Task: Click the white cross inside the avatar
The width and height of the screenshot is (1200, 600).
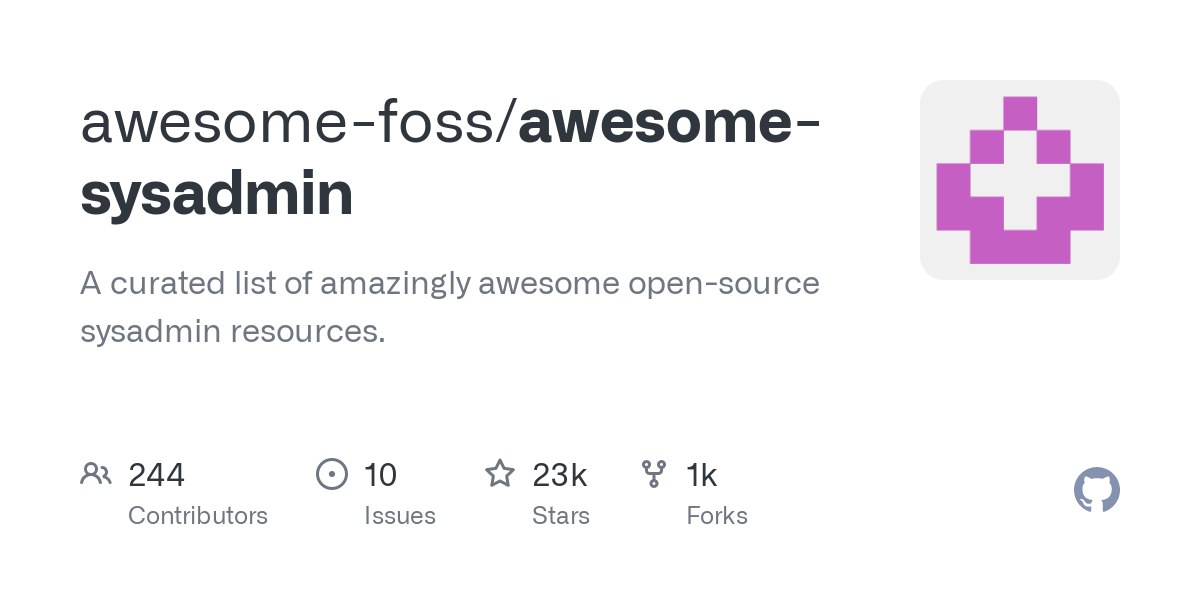Action: tap(1019, 180)
